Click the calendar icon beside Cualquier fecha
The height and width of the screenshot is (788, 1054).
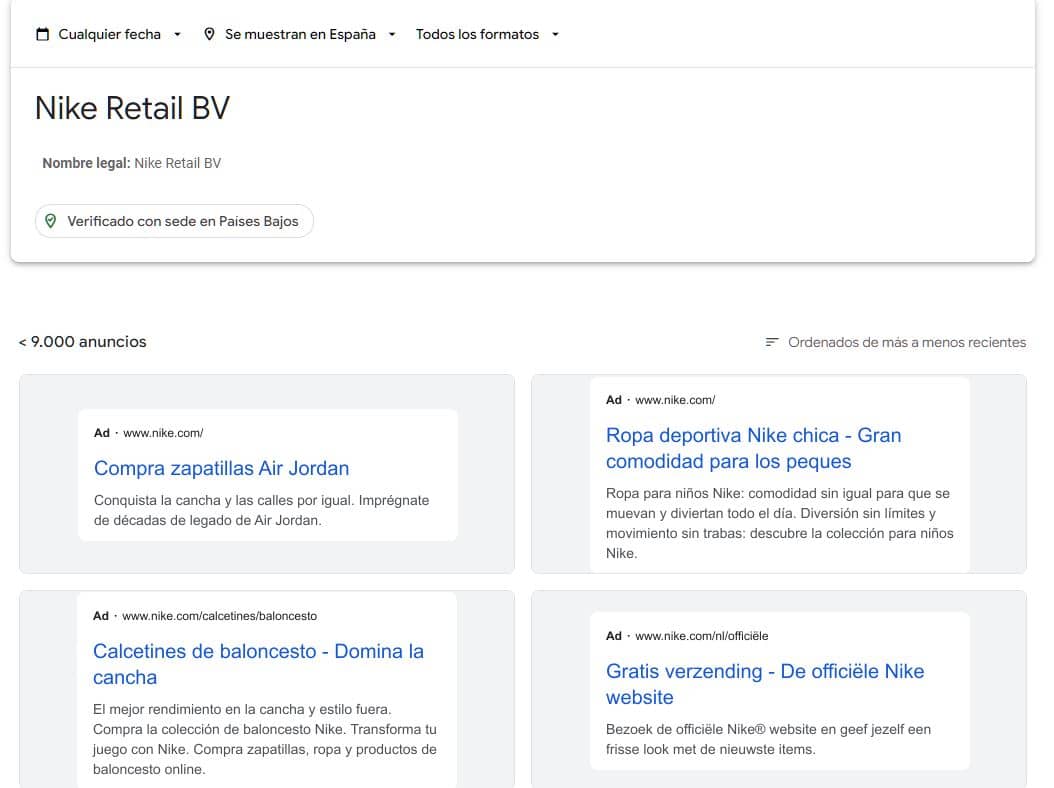[x=42, y=34]
